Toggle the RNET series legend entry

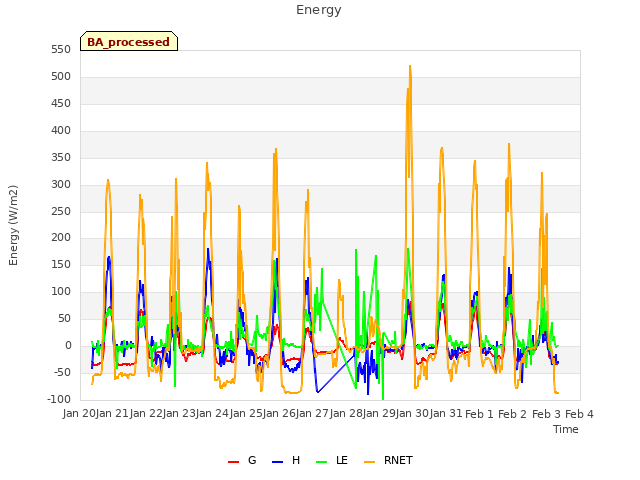click(388, 461)
